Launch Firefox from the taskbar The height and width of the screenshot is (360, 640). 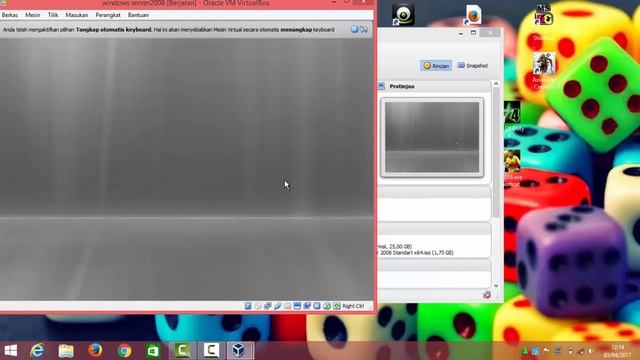click(95, 351)
